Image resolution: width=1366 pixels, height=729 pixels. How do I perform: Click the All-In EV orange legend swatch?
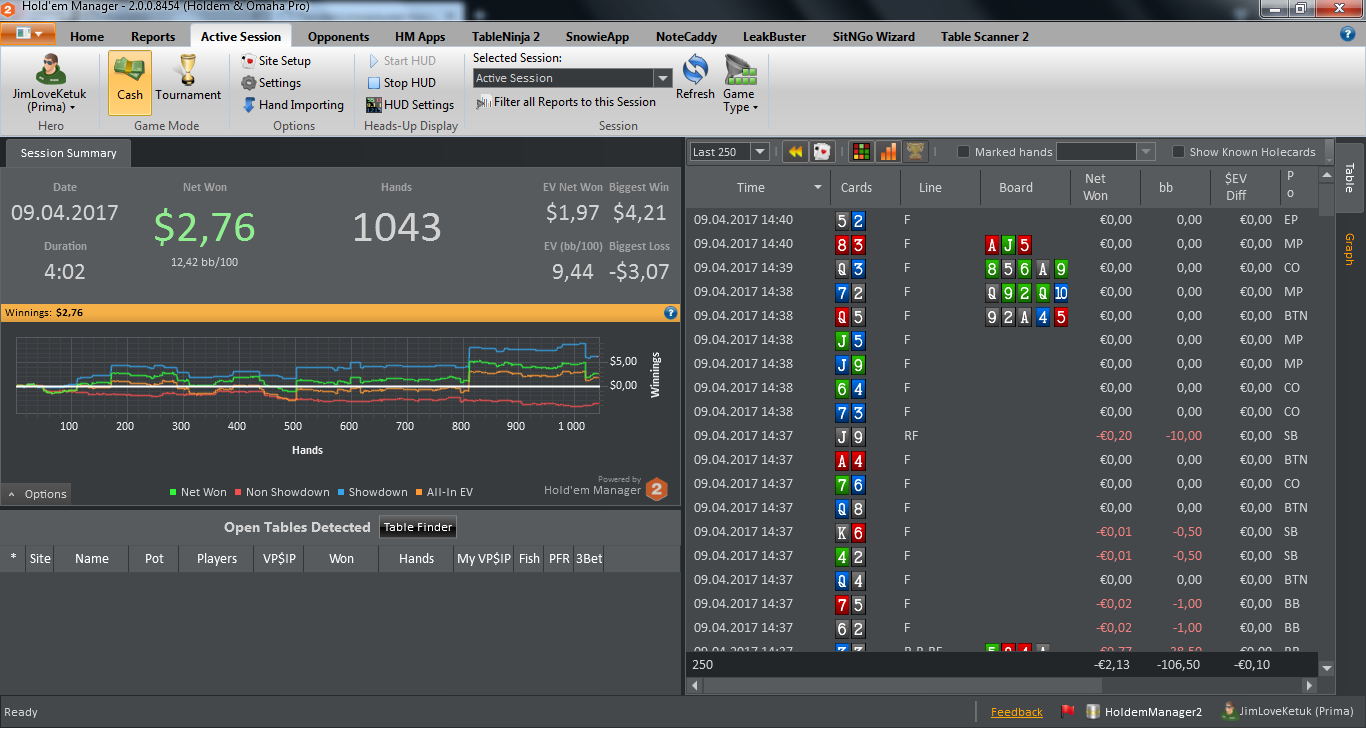pos(419,492)
